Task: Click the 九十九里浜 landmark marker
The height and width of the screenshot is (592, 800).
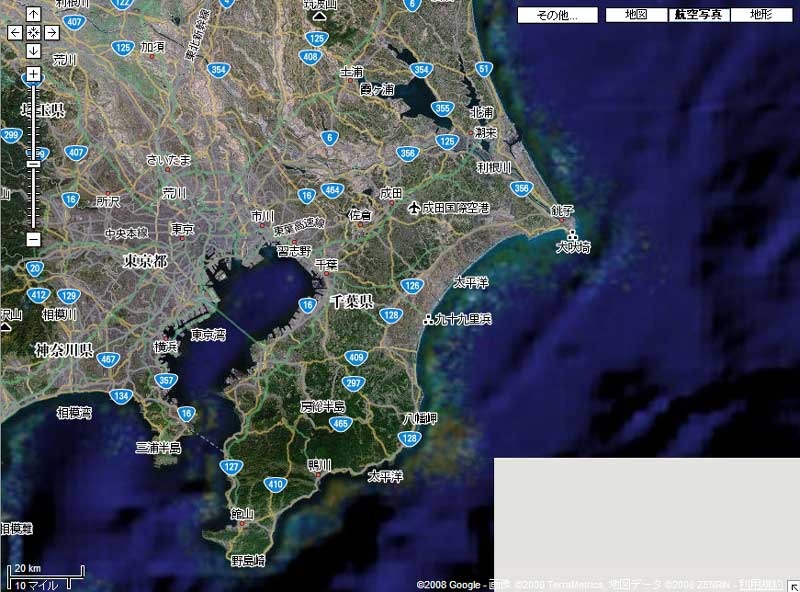Action: (429, 320)
